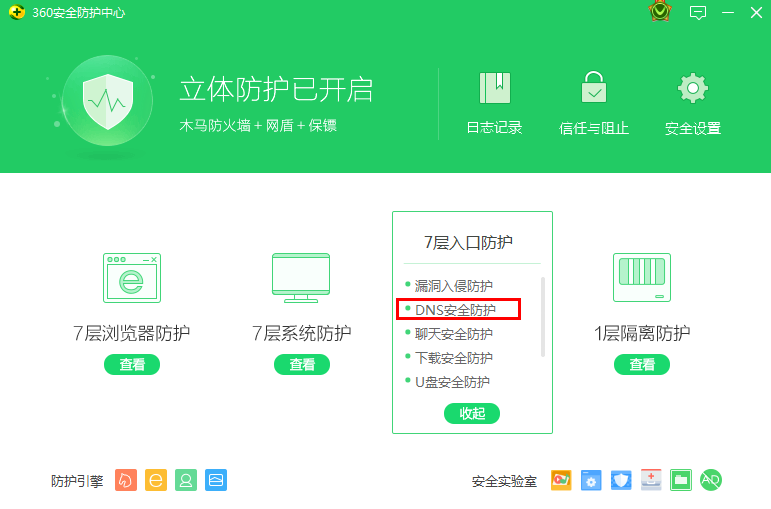
Task: Click the 360 logo in title bar
Action: (17, 12)
